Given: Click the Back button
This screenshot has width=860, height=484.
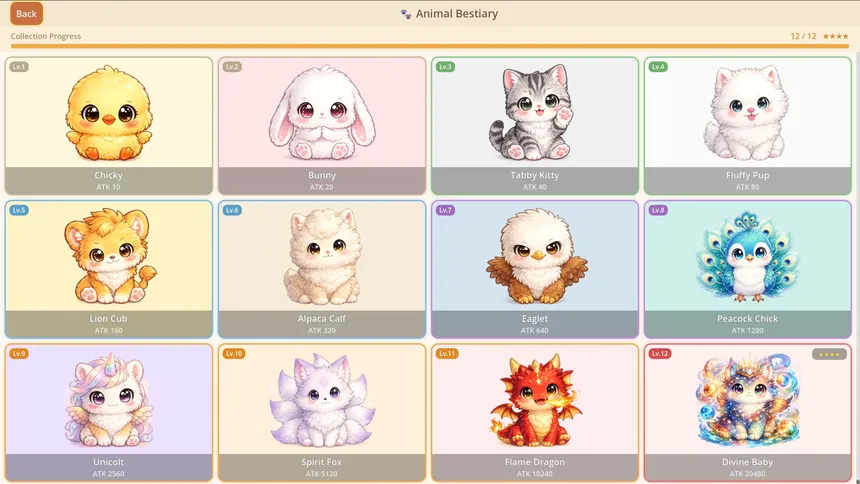Looking at the screenshot, I should tap(26, 14).
